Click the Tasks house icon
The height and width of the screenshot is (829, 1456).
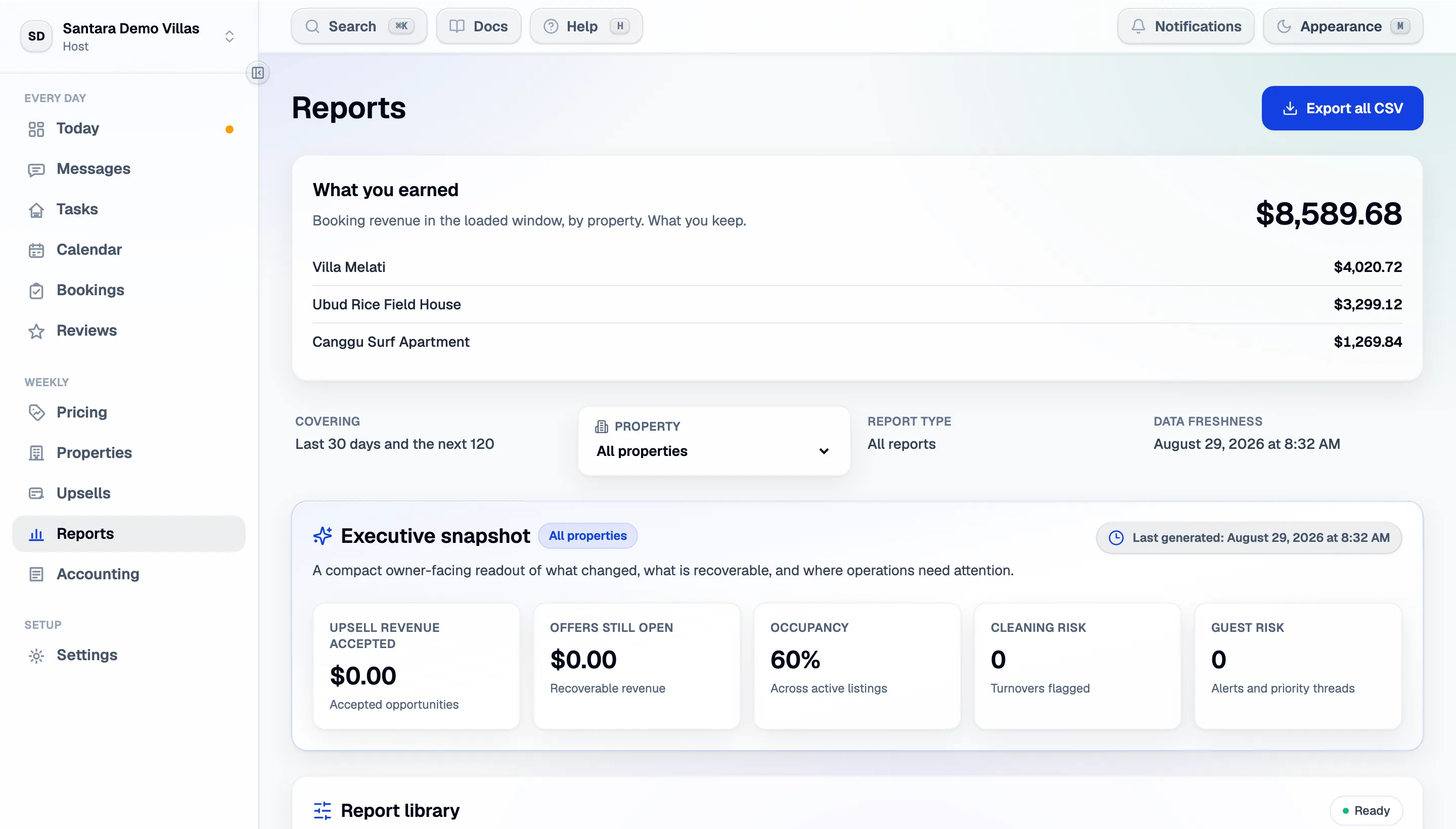pos(36,210)
